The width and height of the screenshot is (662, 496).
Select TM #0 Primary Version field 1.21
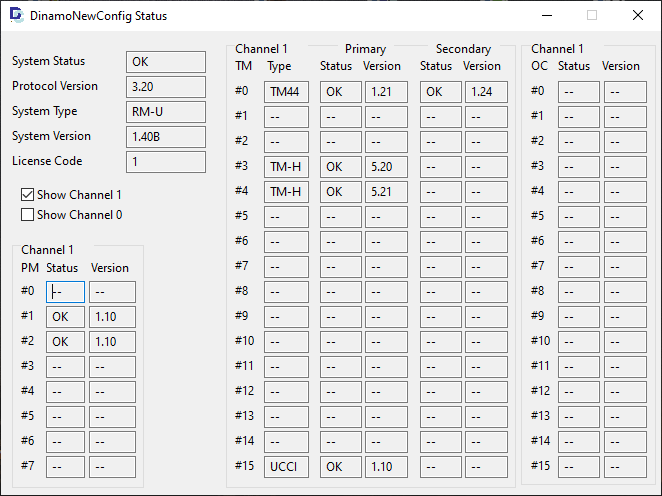point(386,92)
